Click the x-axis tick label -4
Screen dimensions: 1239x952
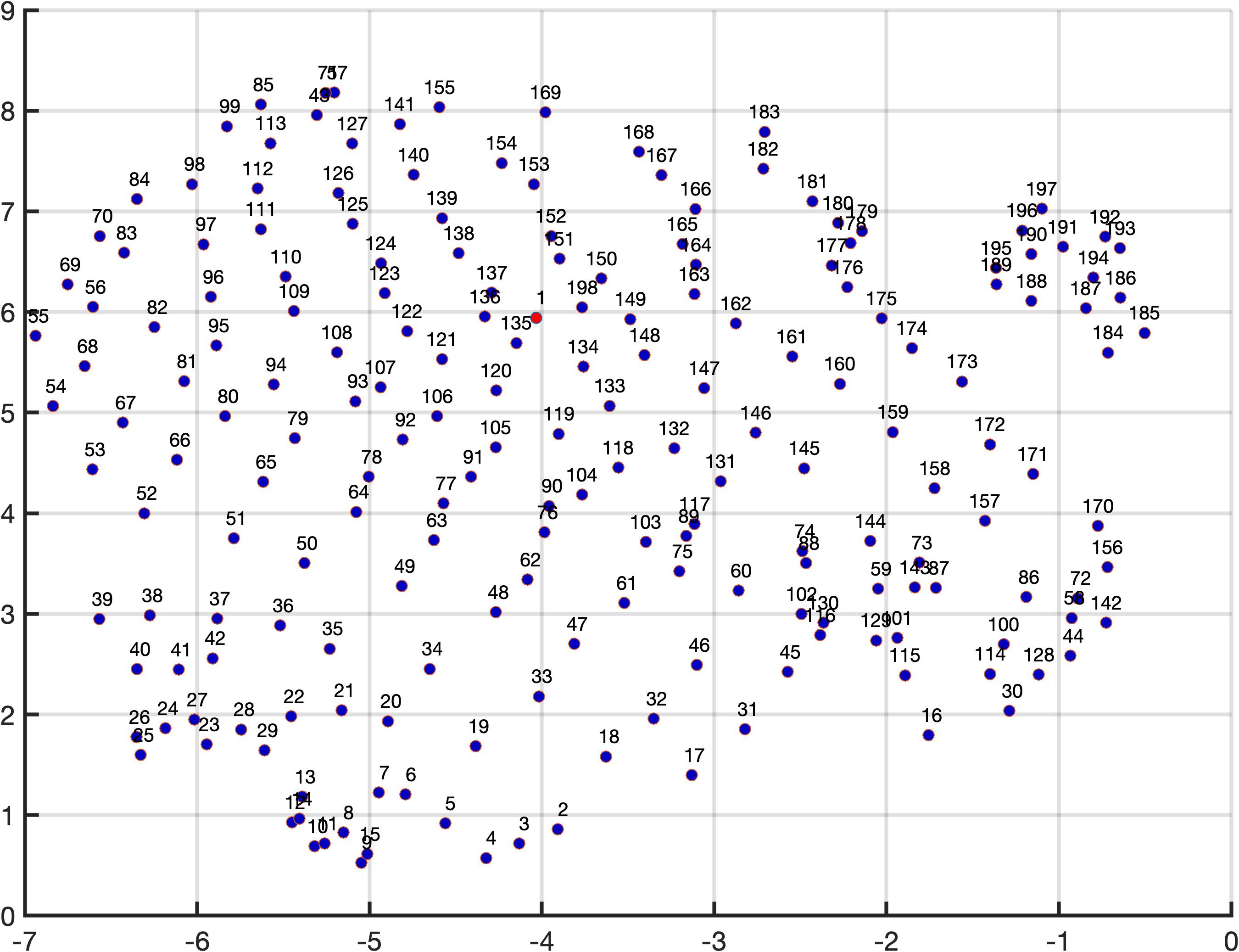point(541,942)
